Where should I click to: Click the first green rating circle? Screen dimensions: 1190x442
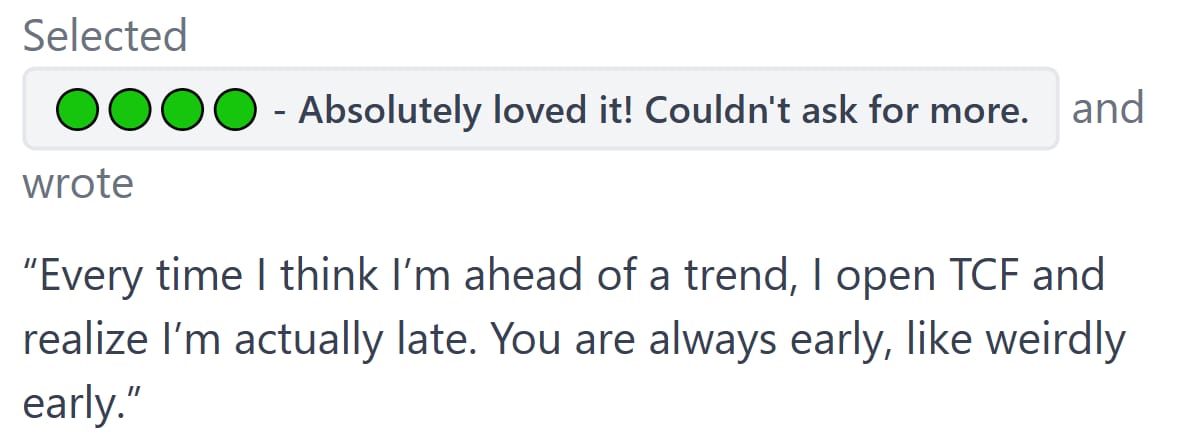(75, 110)
